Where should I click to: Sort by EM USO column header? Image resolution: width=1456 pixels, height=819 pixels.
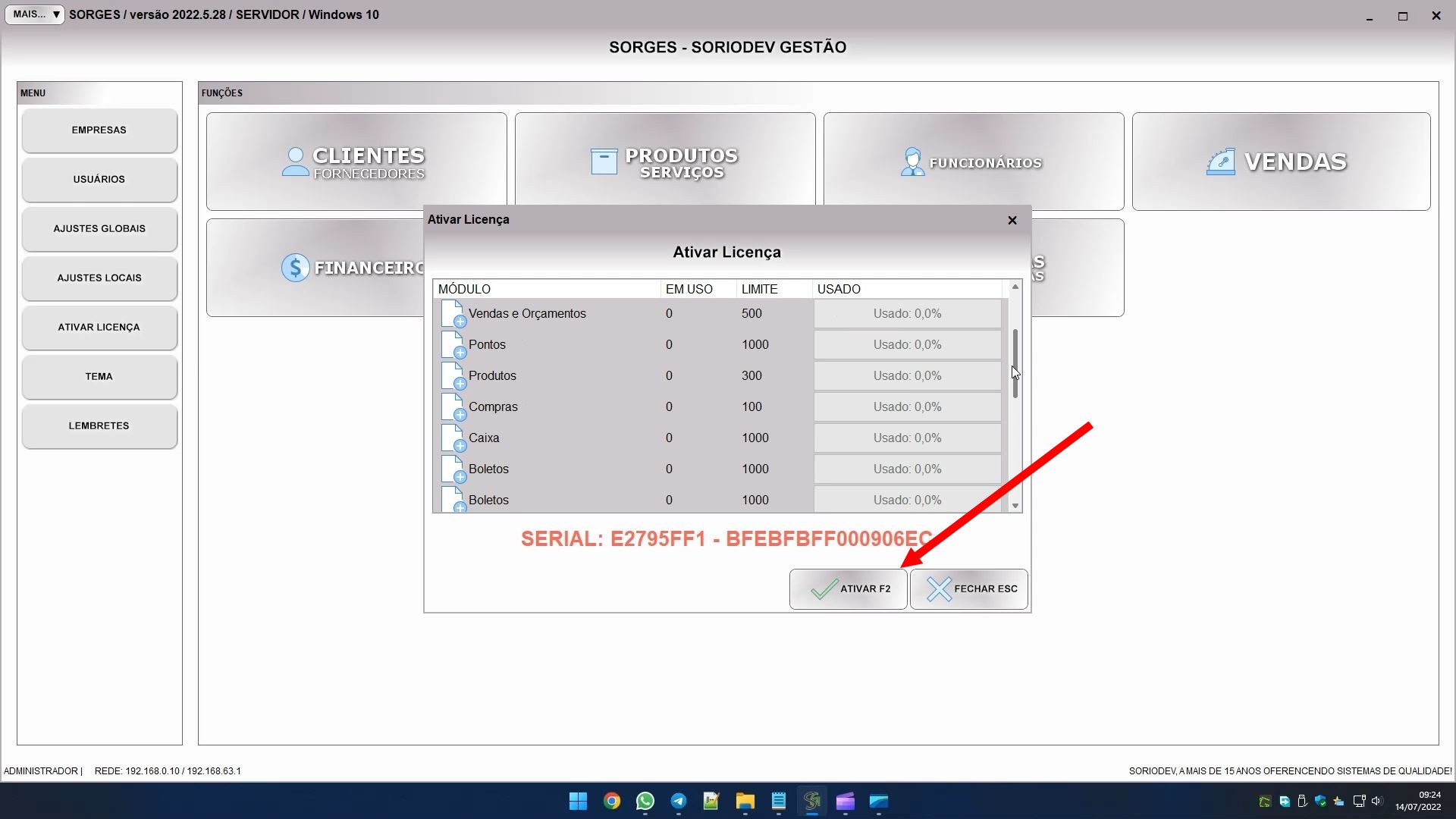pos(698,289)
